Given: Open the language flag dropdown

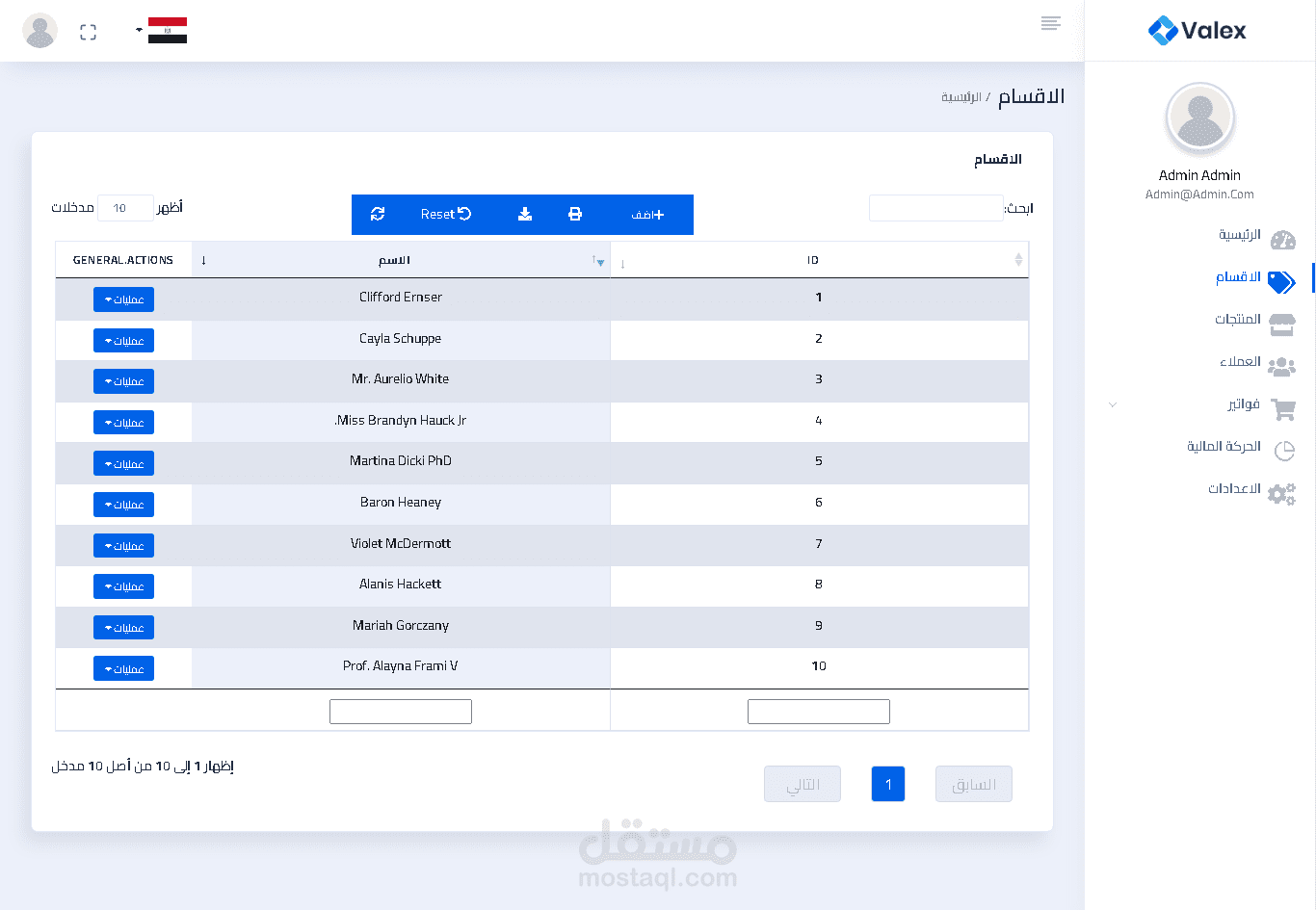Looking at the screenshot, I should click(165, 31).
